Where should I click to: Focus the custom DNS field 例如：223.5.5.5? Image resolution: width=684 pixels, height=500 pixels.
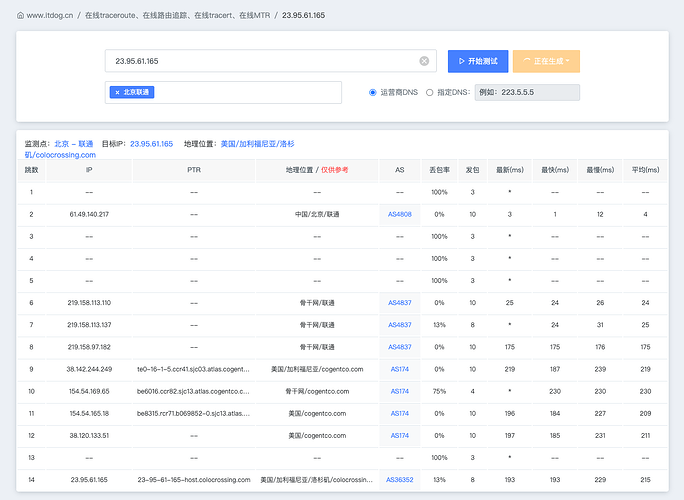pyautogui.click(x=527, y=92)
